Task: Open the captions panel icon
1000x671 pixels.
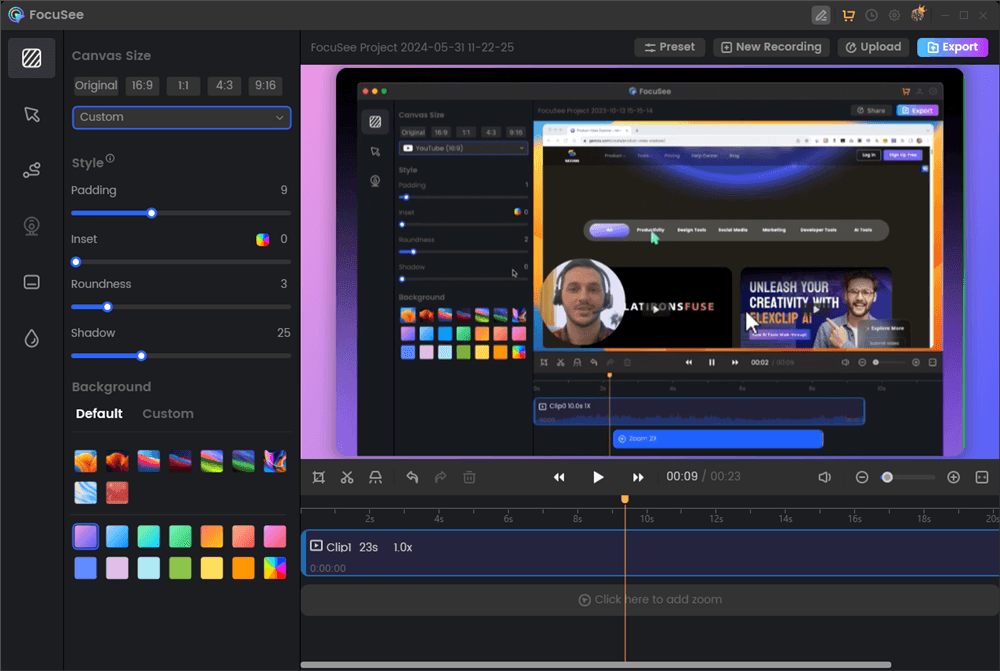Action: click(32, 282)
